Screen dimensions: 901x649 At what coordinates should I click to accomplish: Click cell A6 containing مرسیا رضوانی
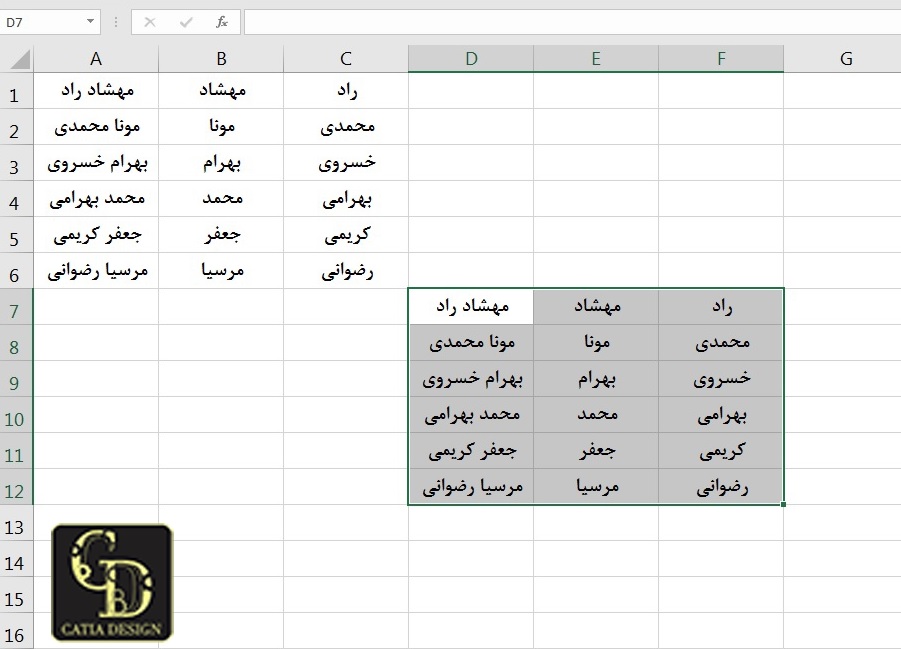96,271
